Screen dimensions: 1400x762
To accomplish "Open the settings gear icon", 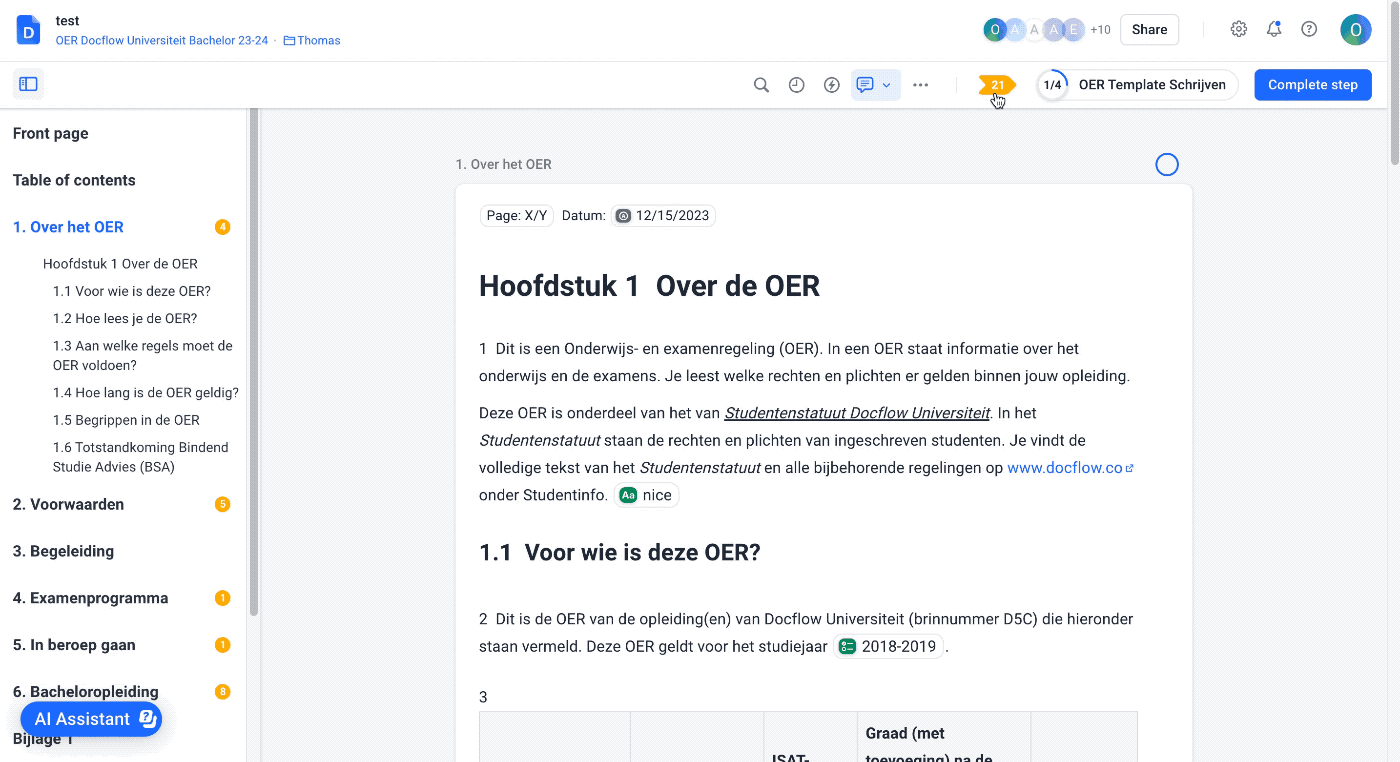I will (x=1239, y=29).
